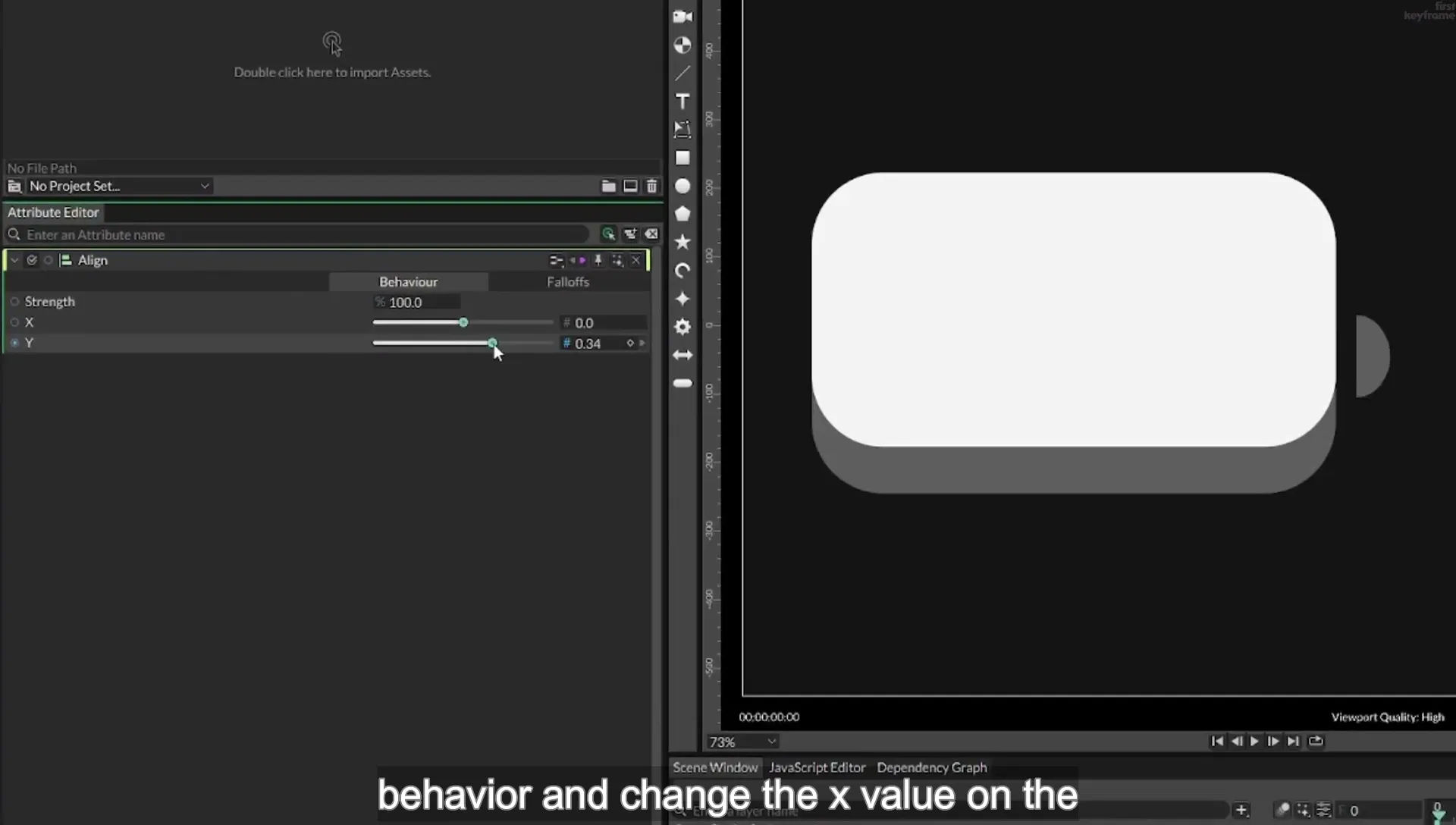This screenshot has width=1456, height=825.
Task: Collapse the Align attribute section
Action: pyautogui.click(x=14, y=260)
